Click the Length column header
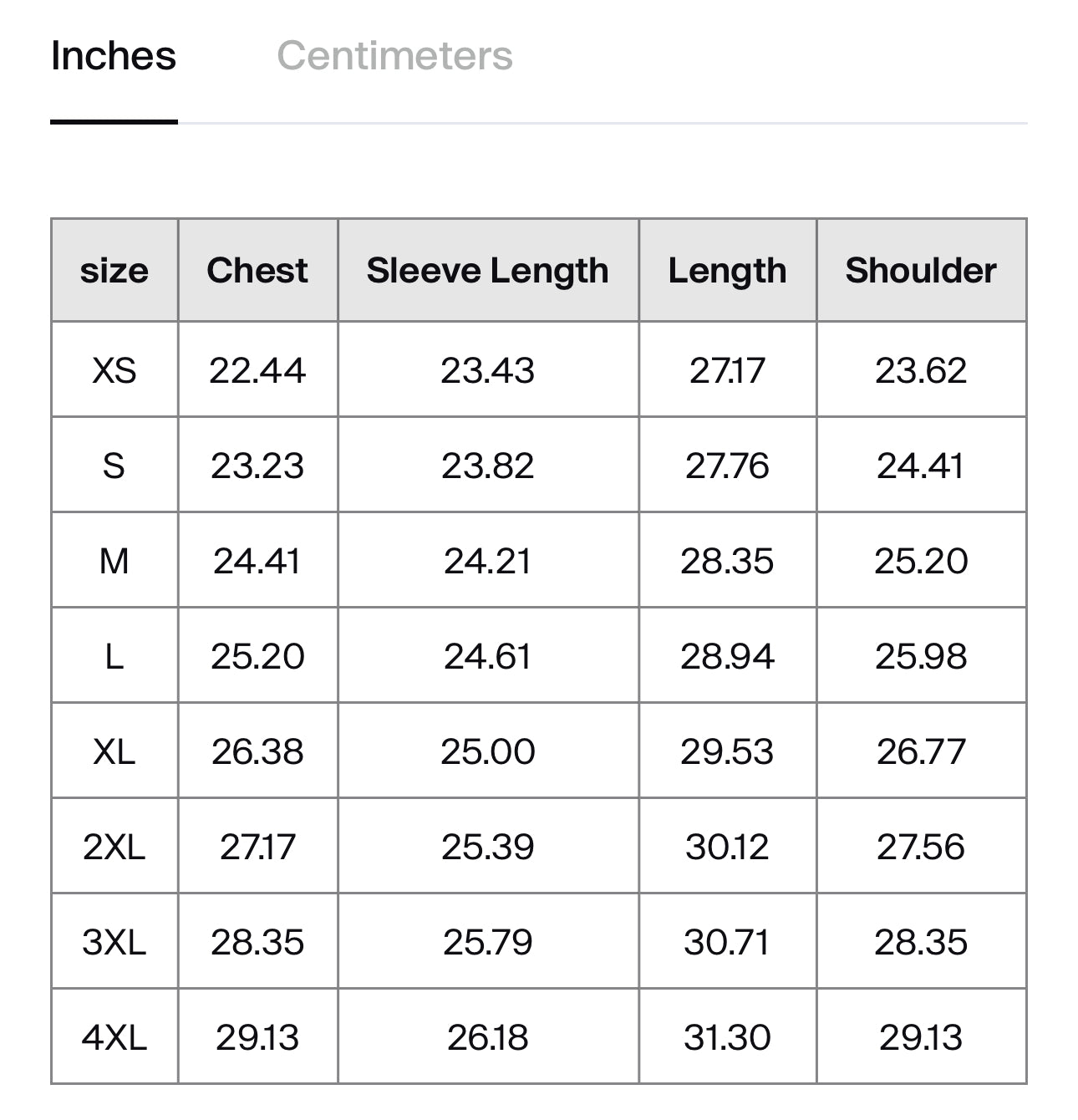Viewport: 1078px width, 1120px height. coord(727,271)
